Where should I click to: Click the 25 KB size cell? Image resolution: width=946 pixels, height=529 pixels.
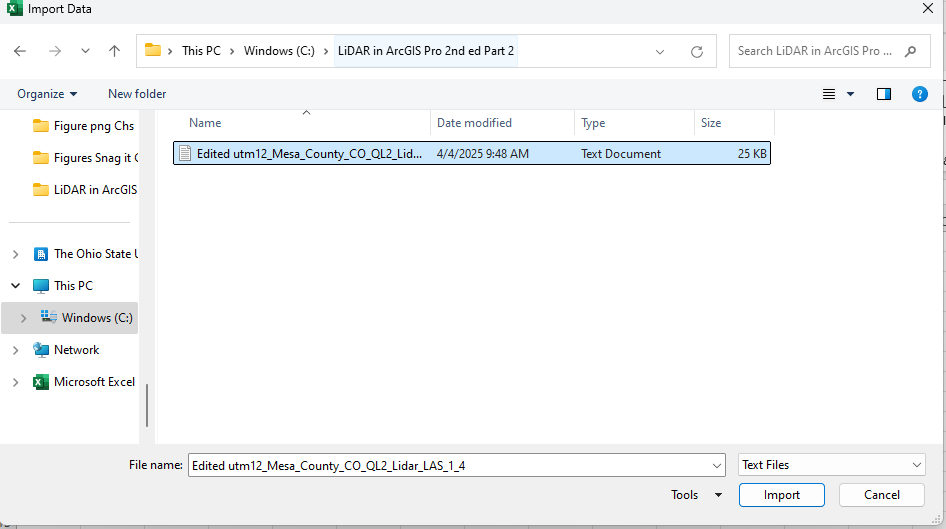point(752,154)
